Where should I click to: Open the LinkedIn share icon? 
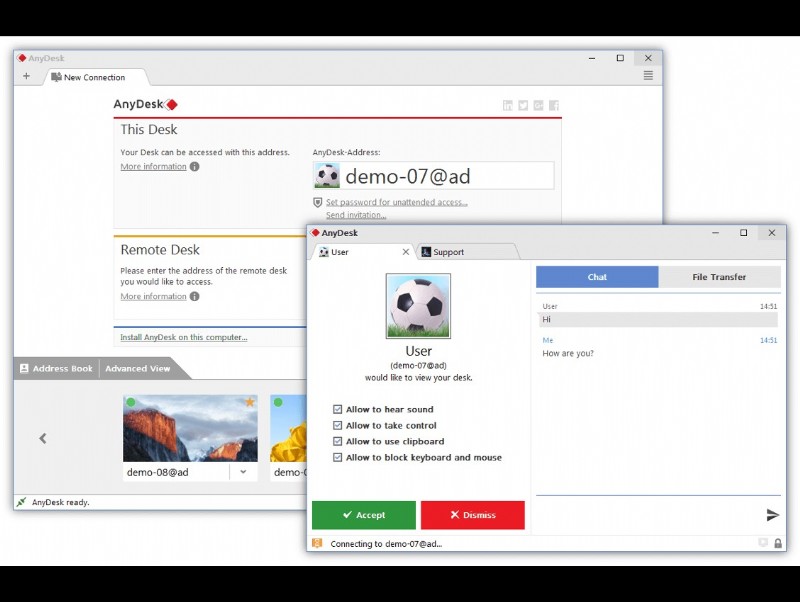[x=507, y=105]
